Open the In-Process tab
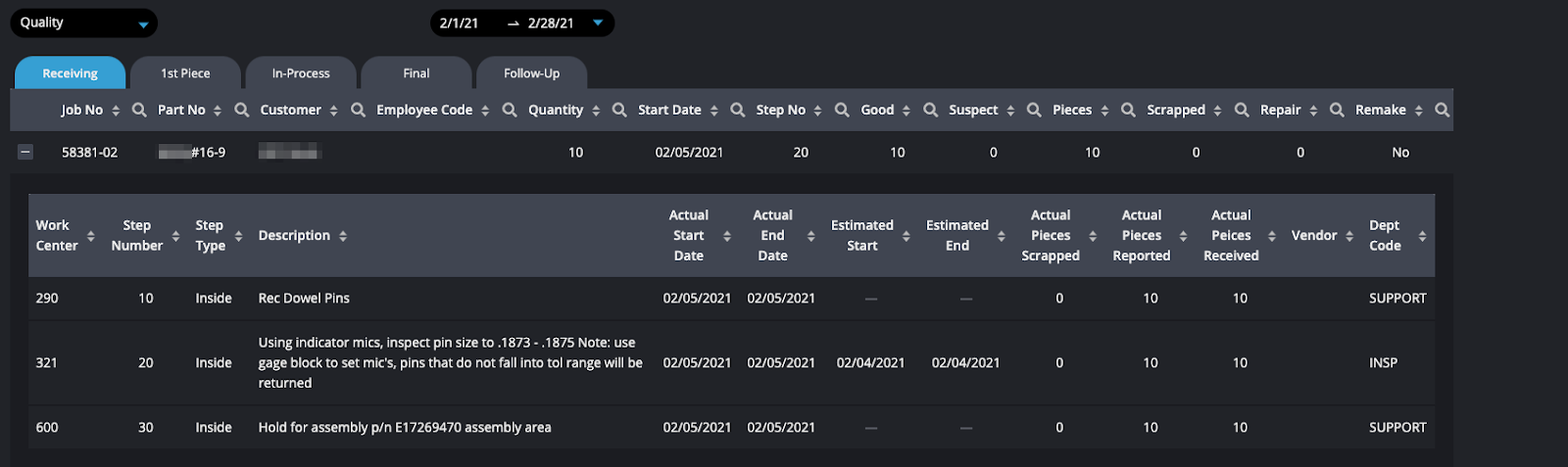This screenshot has width=1568, height=467. point(301,73)
